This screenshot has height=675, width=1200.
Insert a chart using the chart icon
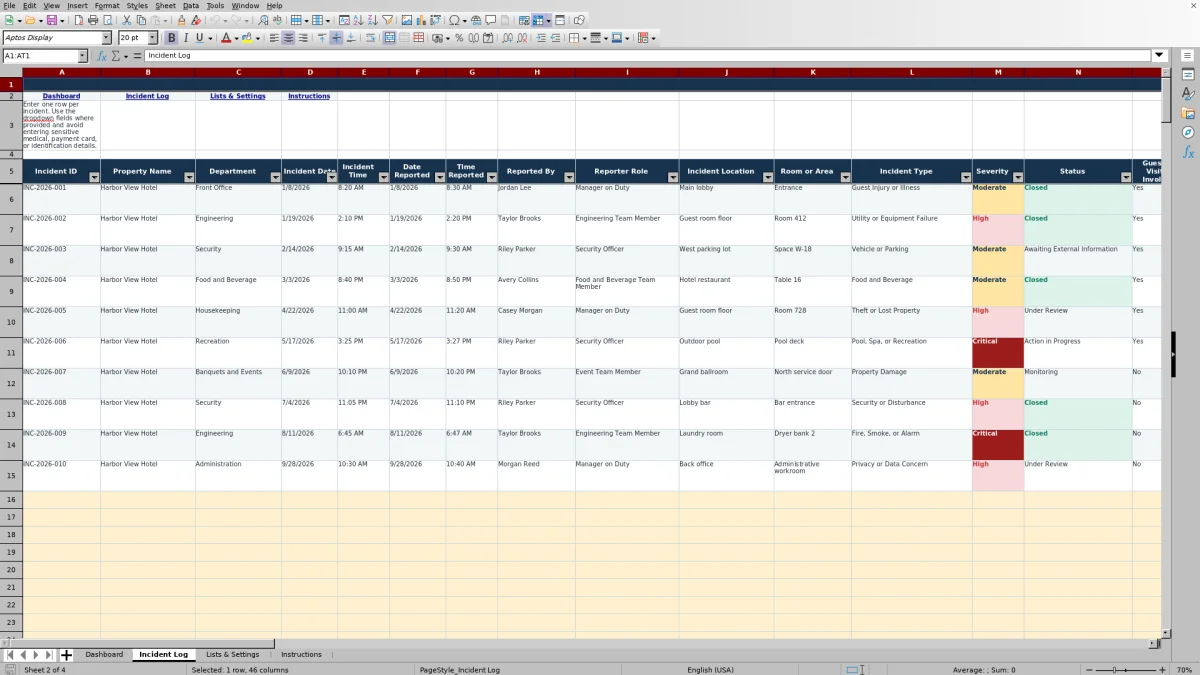[x=421, y=20]
